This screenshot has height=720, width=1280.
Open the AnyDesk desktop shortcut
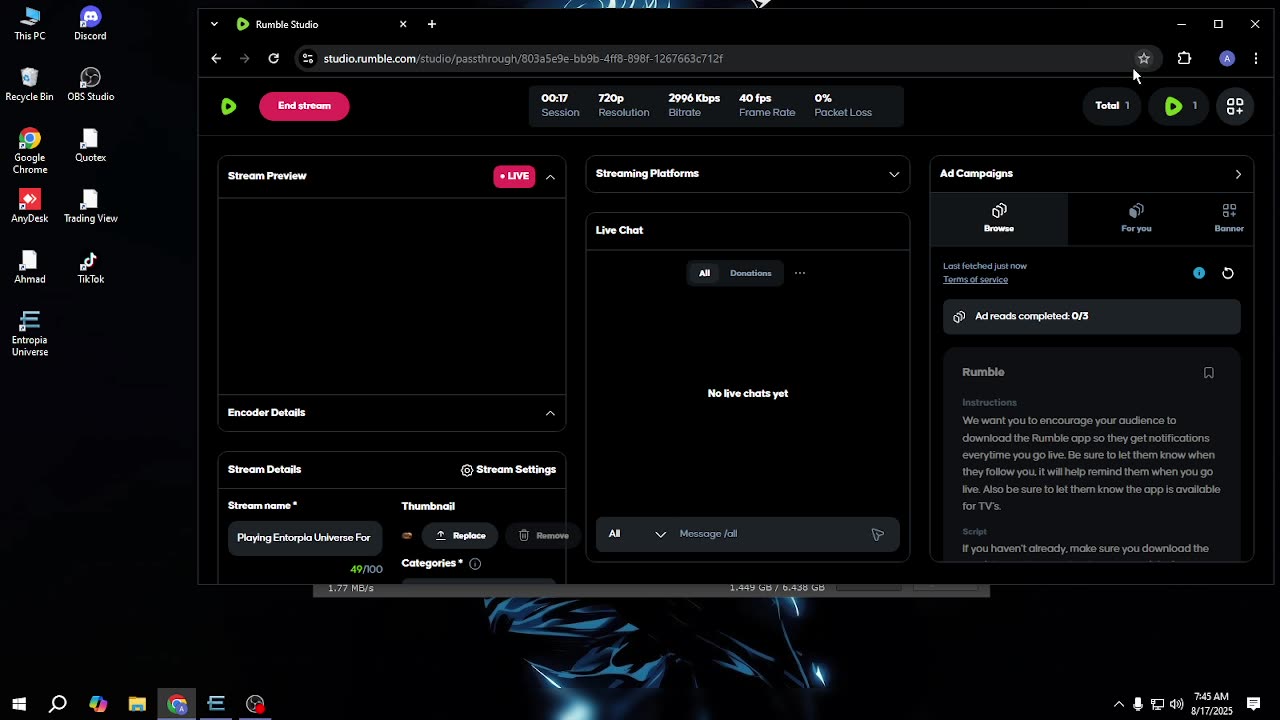point(30,207)
